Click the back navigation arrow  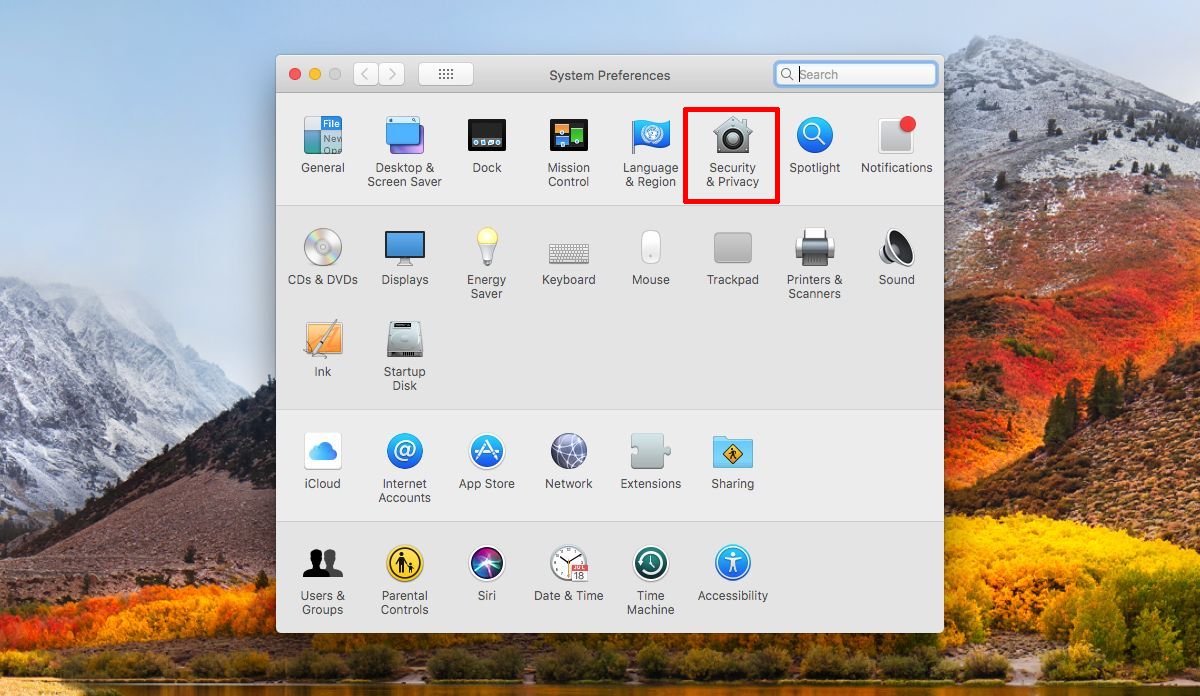366,74
